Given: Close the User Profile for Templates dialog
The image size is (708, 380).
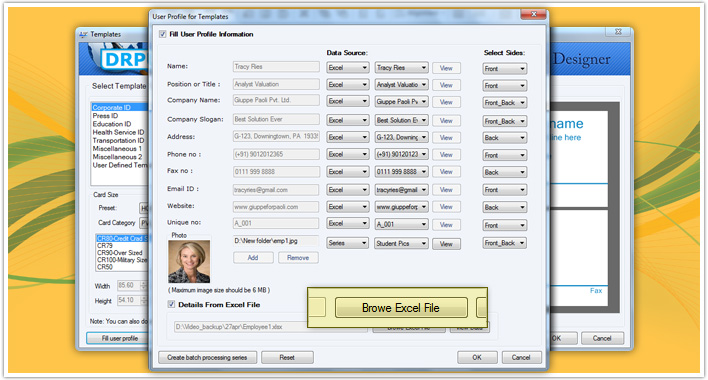Looking at the screenshot, I should (533, 14).
